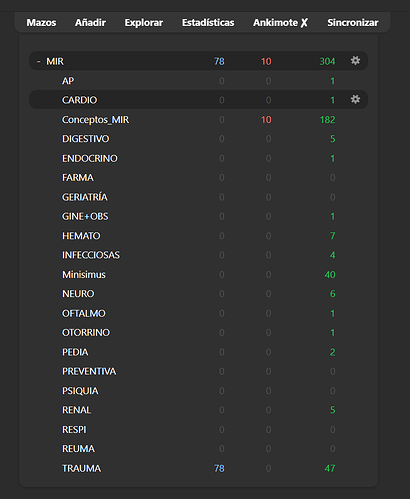Click the Ankimote menu item
This screenshot has height=499, width=410.
(x=280, y=23)
